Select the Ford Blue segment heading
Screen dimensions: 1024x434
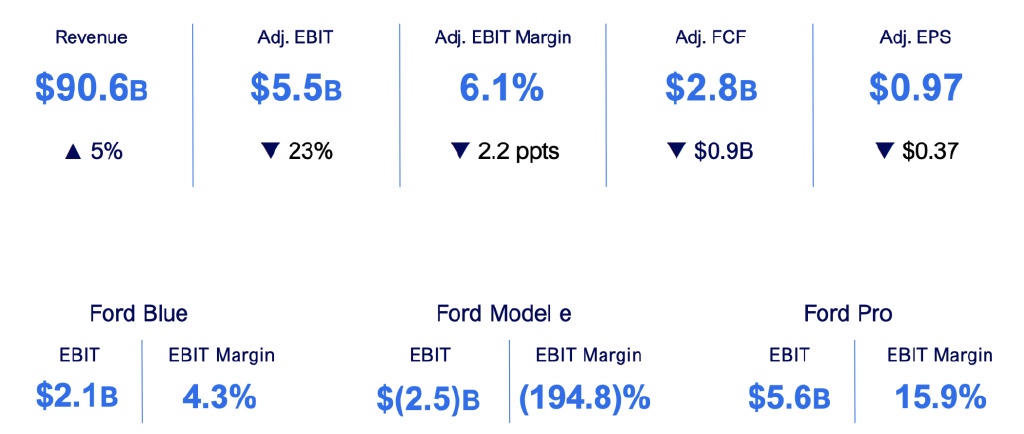[x=138, y=314]
